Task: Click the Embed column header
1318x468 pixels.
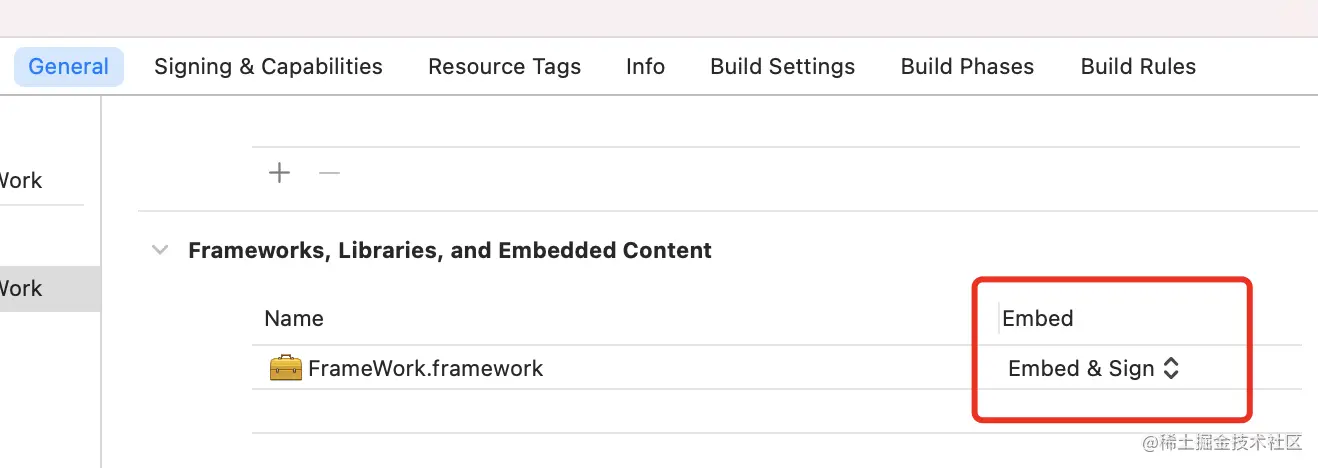Action: coord(1038,319)
